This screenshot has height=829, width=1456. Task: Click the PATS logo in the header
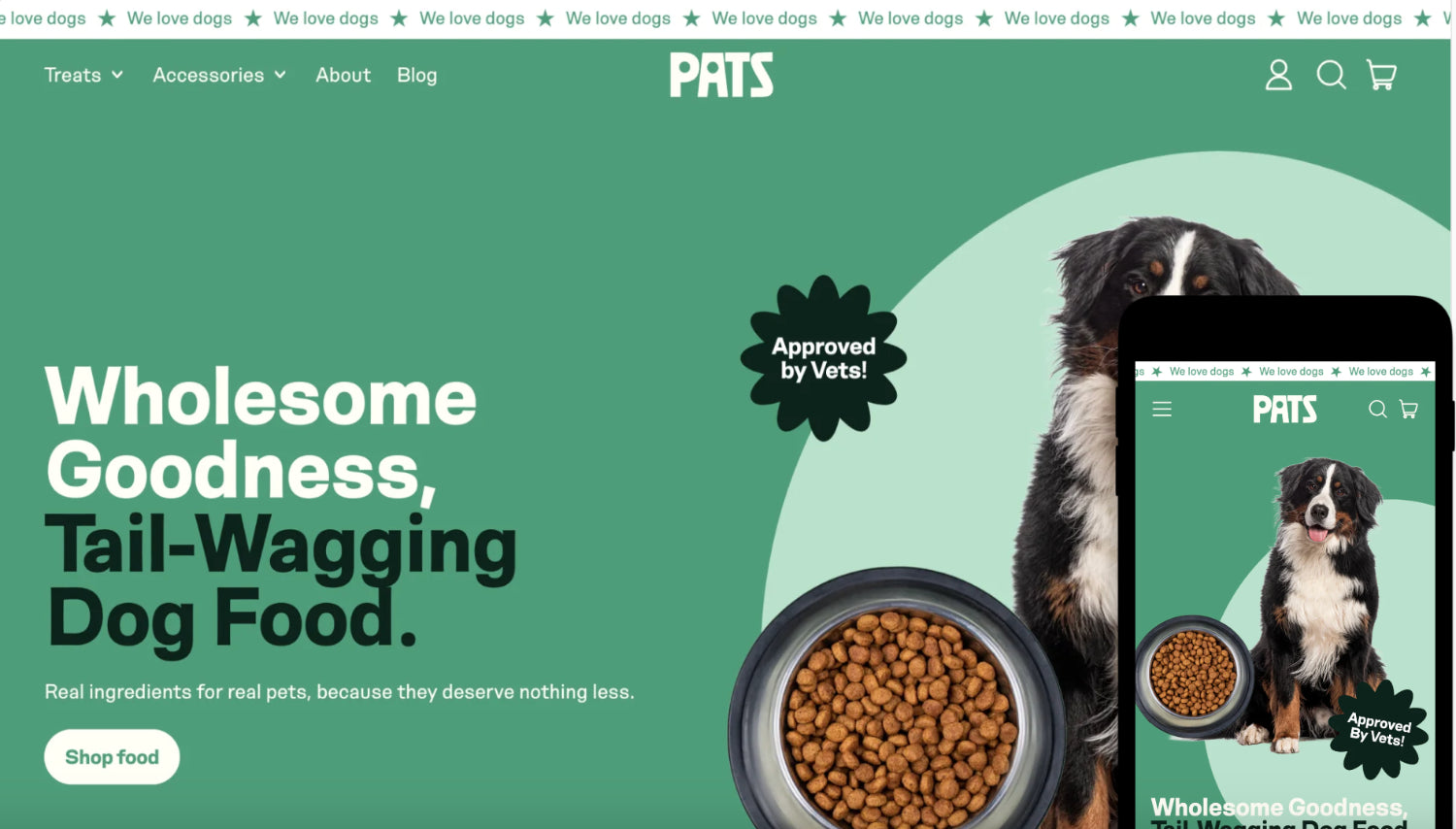click(721, 75)
